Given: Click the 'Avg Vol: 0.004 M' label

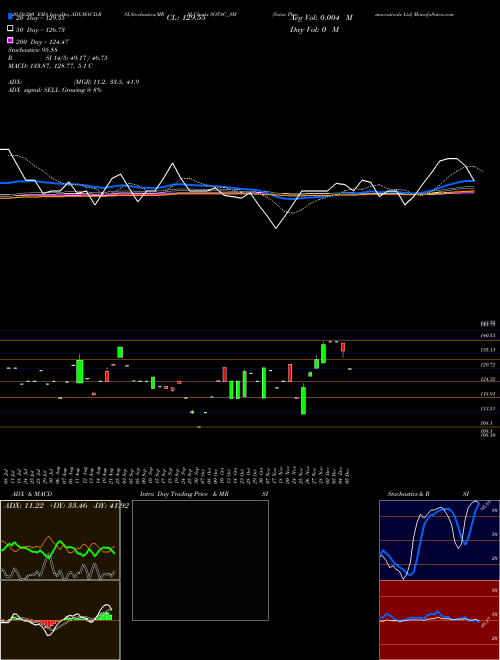Looking at the screenshot, I should click(x=322, y=18).
